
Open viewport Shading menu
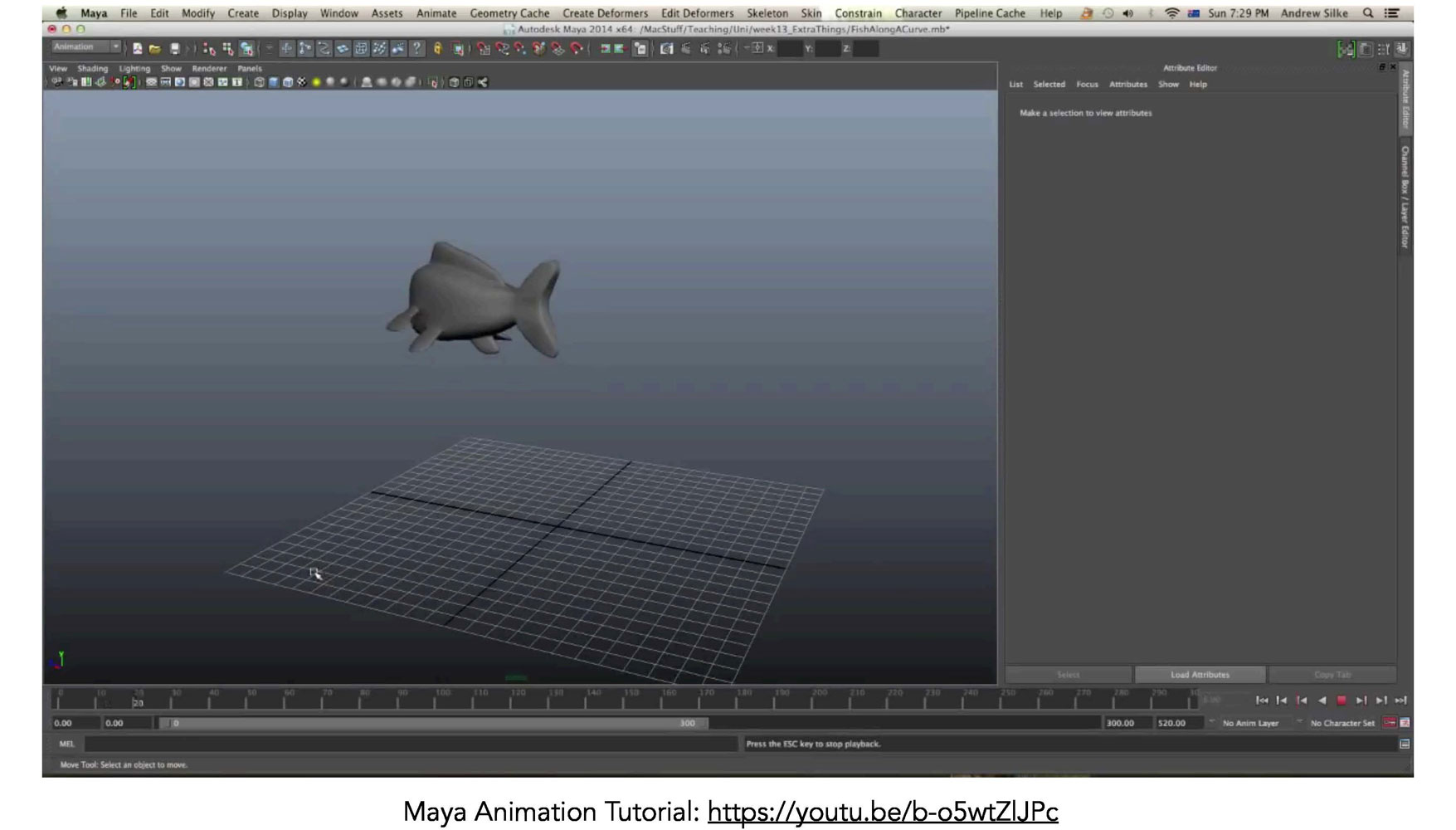pos(93,69)
